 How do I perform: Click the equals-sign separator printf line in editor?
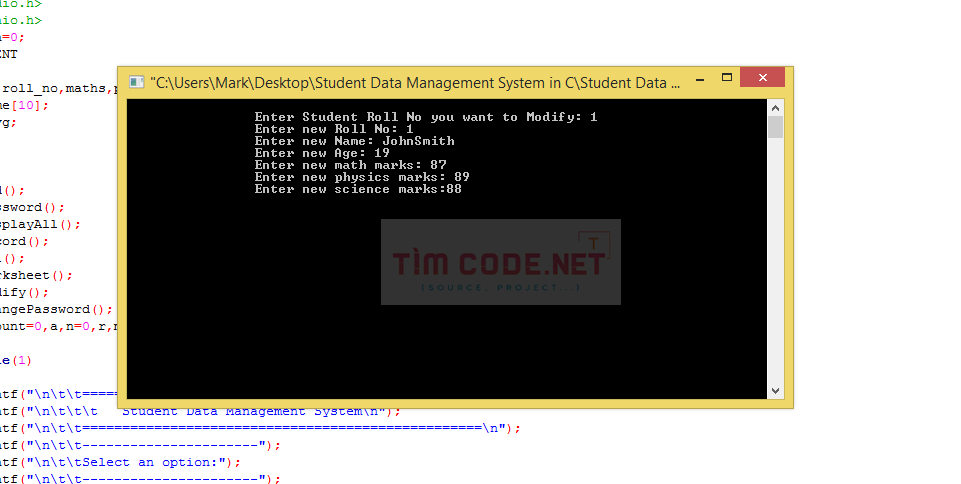260,428
